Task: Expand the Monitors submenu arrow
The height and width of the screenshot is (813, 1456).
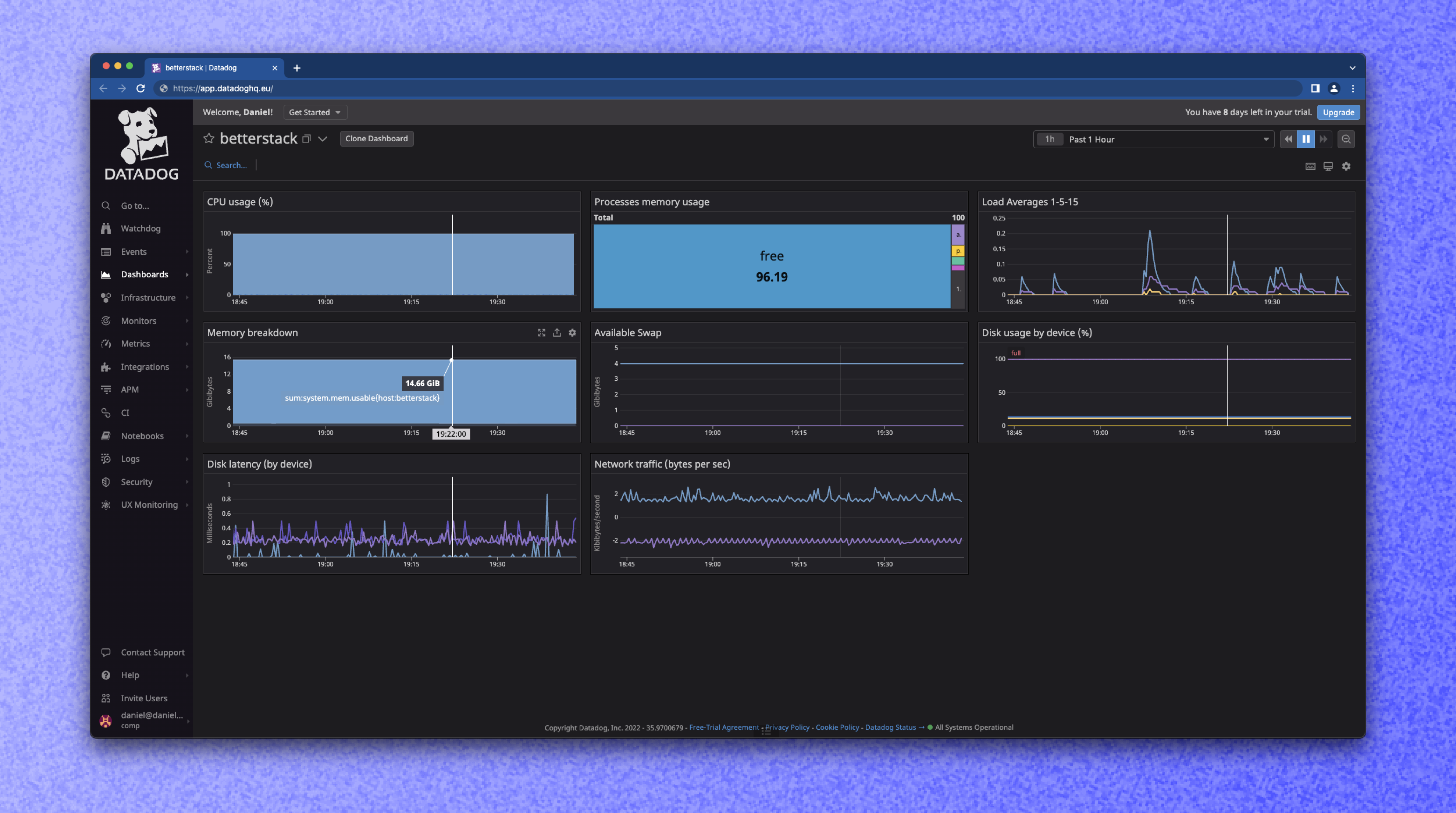Action: click(x=186, y=320)
